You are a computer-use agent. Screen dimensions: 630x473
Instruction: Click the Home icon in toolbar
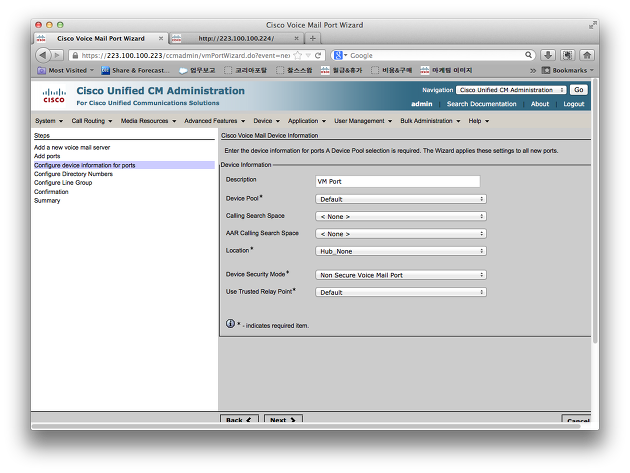[587, 55]
